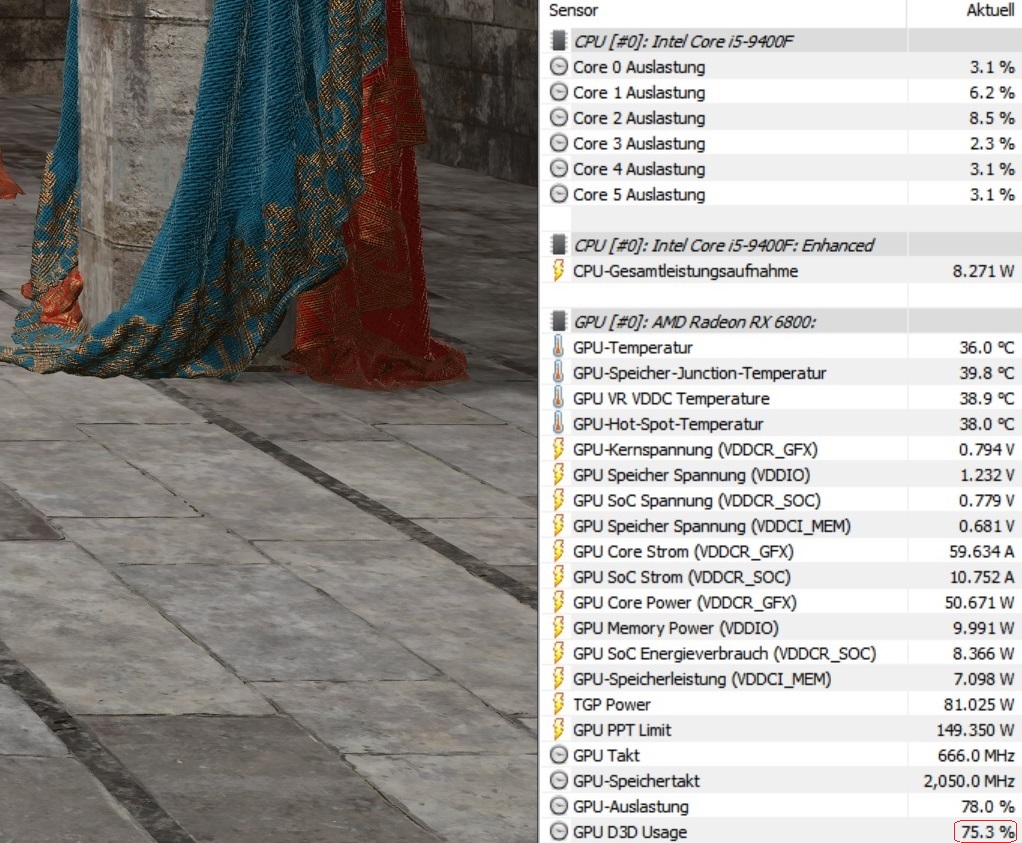The image size is (1022, 843).
Task: Click the Aktuell column header
Action: pos(990,10)
